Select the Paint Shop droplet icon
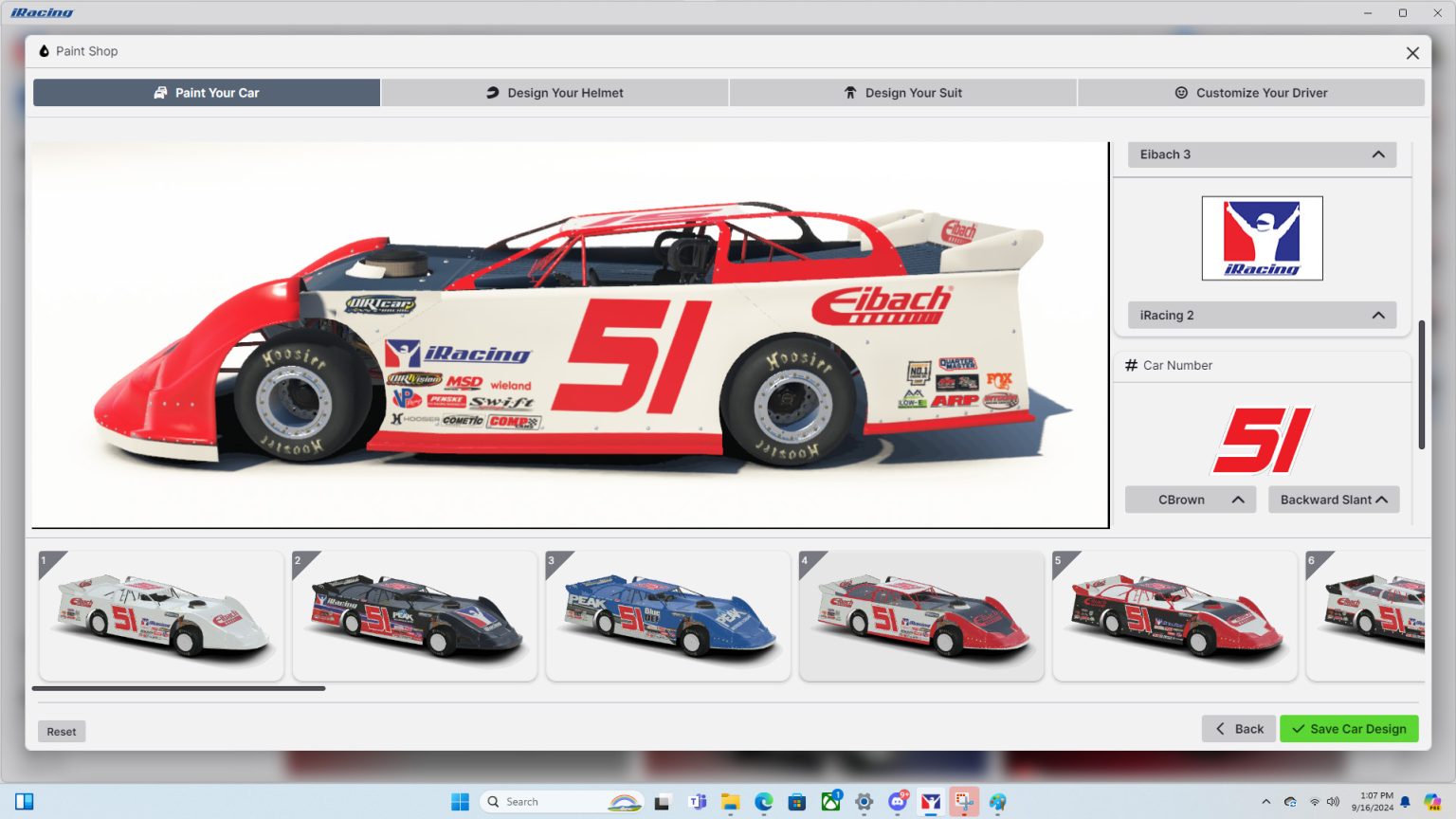1456x819 pixels. click(43, 51)
